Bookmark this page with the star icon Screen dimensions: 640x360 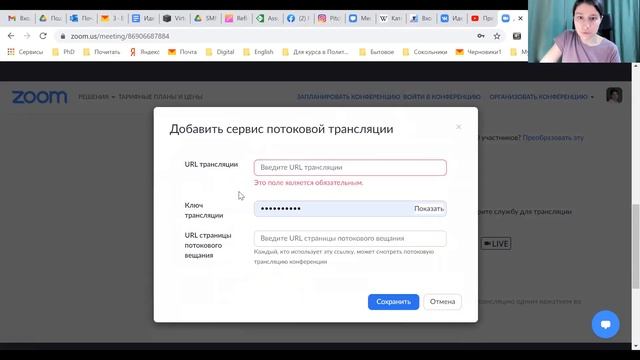(x=497, y=36)
